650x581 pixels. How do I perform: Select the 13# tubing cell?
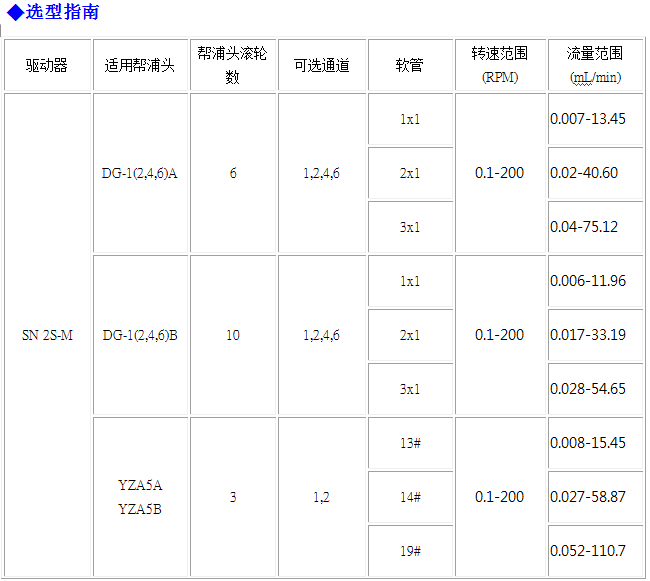(410, 443)
